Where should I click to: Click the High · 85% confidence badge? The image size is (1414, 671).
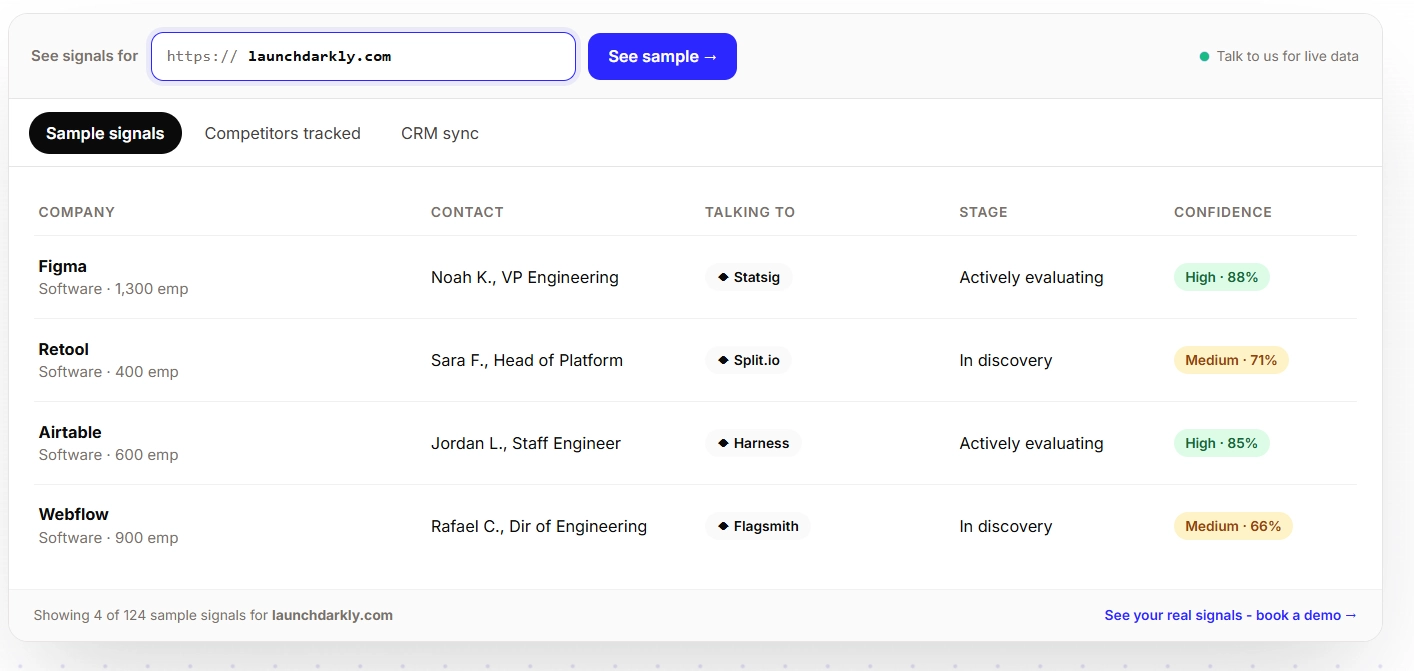coord(1222,443)
